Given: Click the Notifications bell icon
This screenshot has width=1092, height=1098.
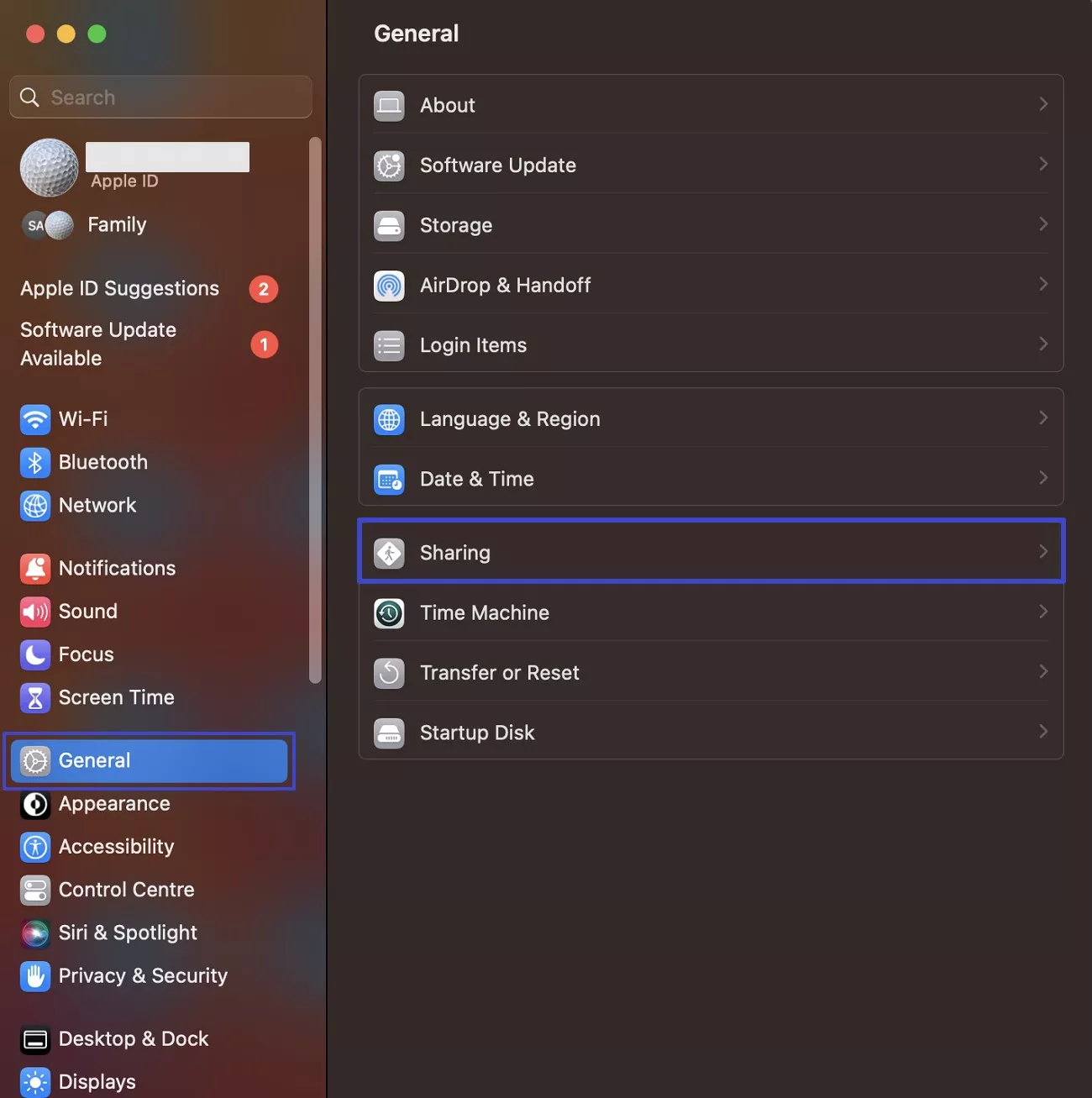Looking at the screenshot, I should (34, 569).
